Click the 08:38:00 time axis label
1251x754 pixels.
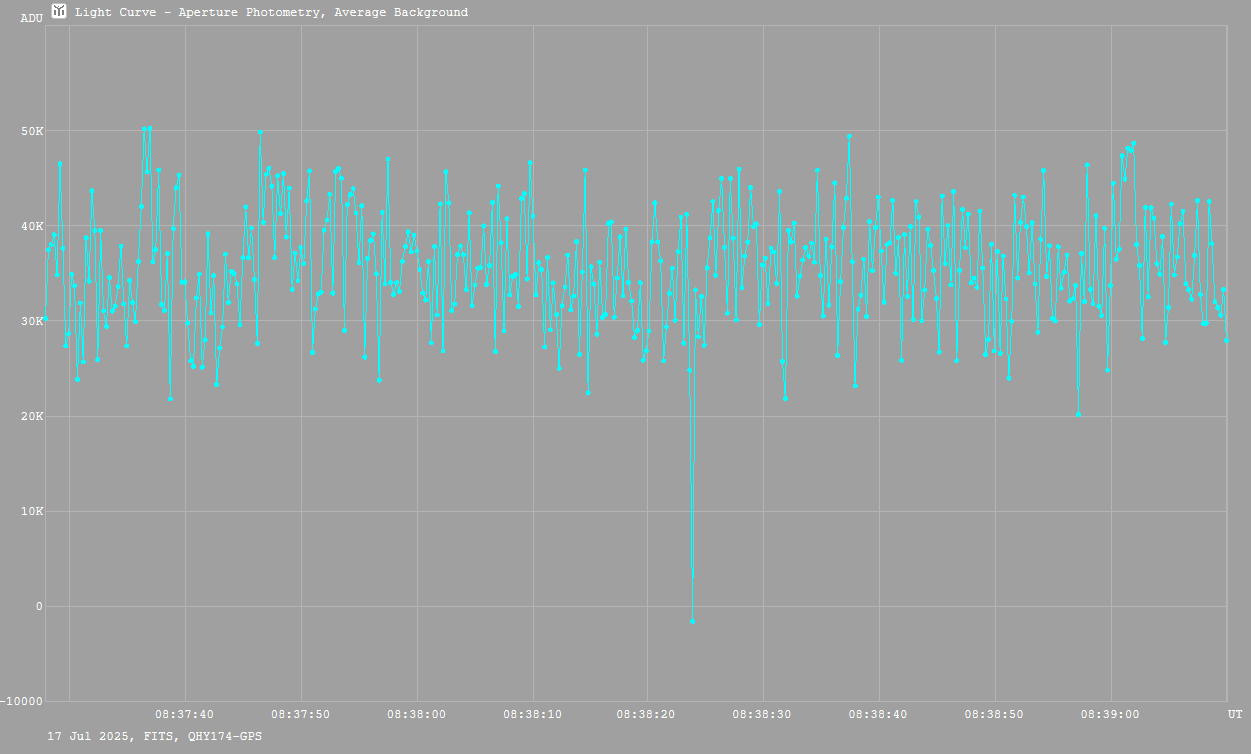click(417, 714)
